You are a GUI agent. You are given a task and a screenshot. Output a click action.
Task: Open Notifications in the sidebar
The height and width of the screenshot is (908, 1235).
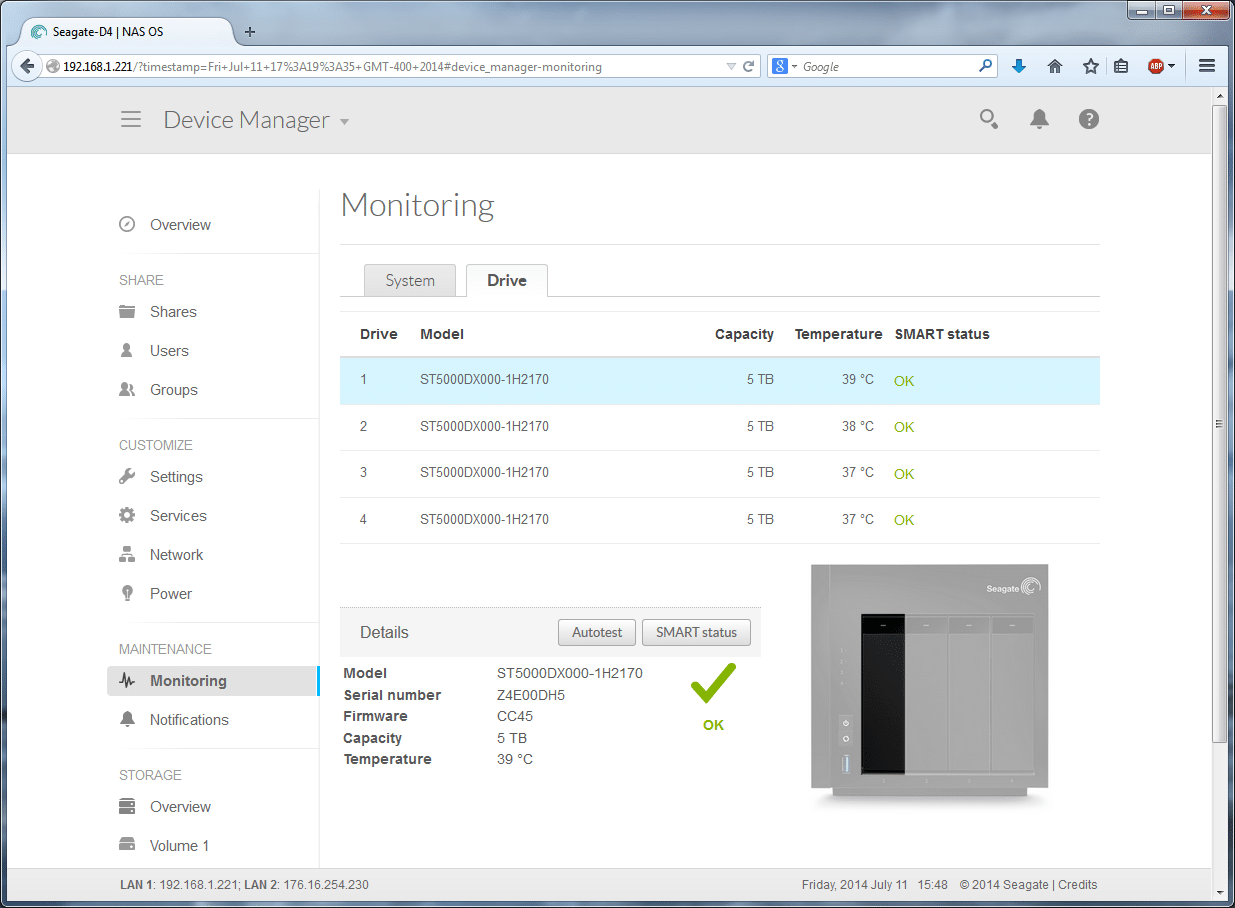point(189,720)
